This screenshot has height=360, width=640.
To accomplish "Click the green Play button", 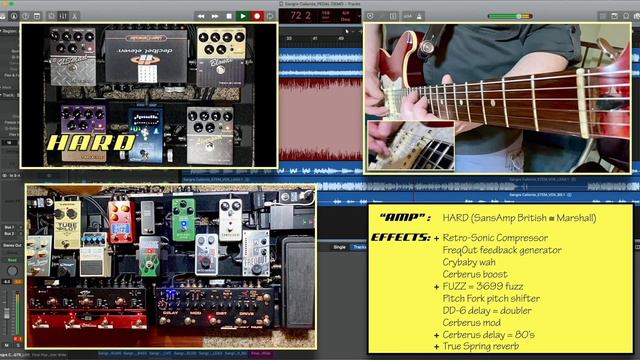I will 243,16.
